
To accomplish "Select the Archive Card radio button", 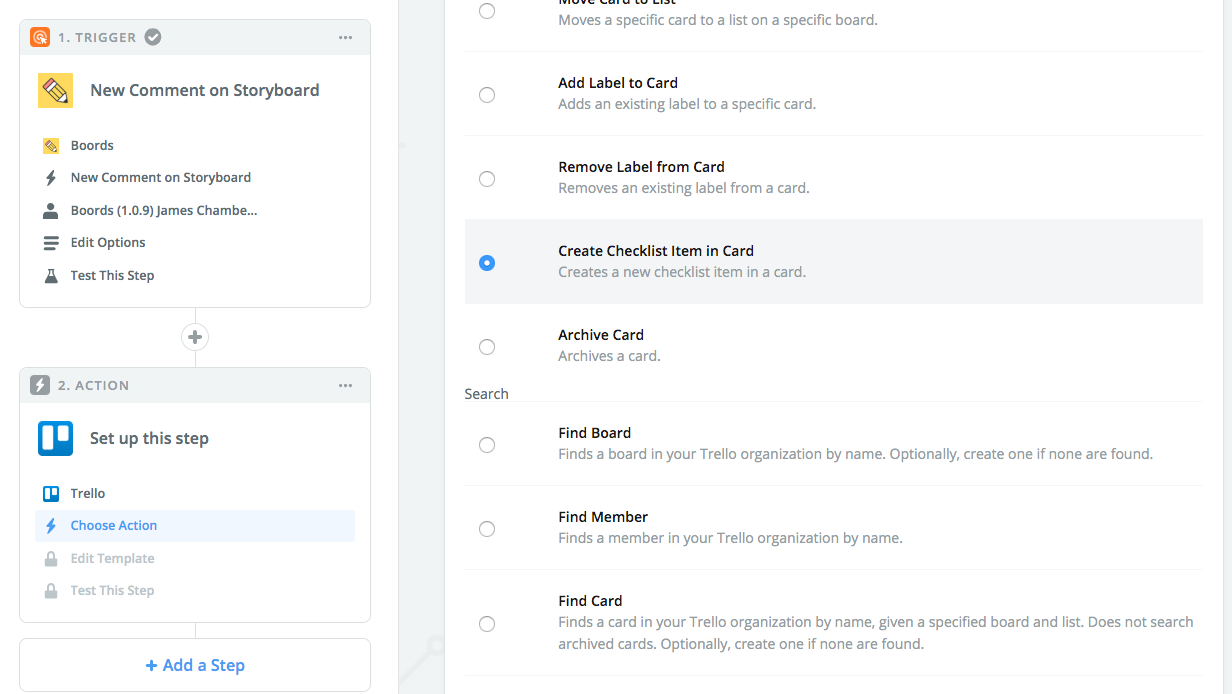I will click(x=487, y=347).
